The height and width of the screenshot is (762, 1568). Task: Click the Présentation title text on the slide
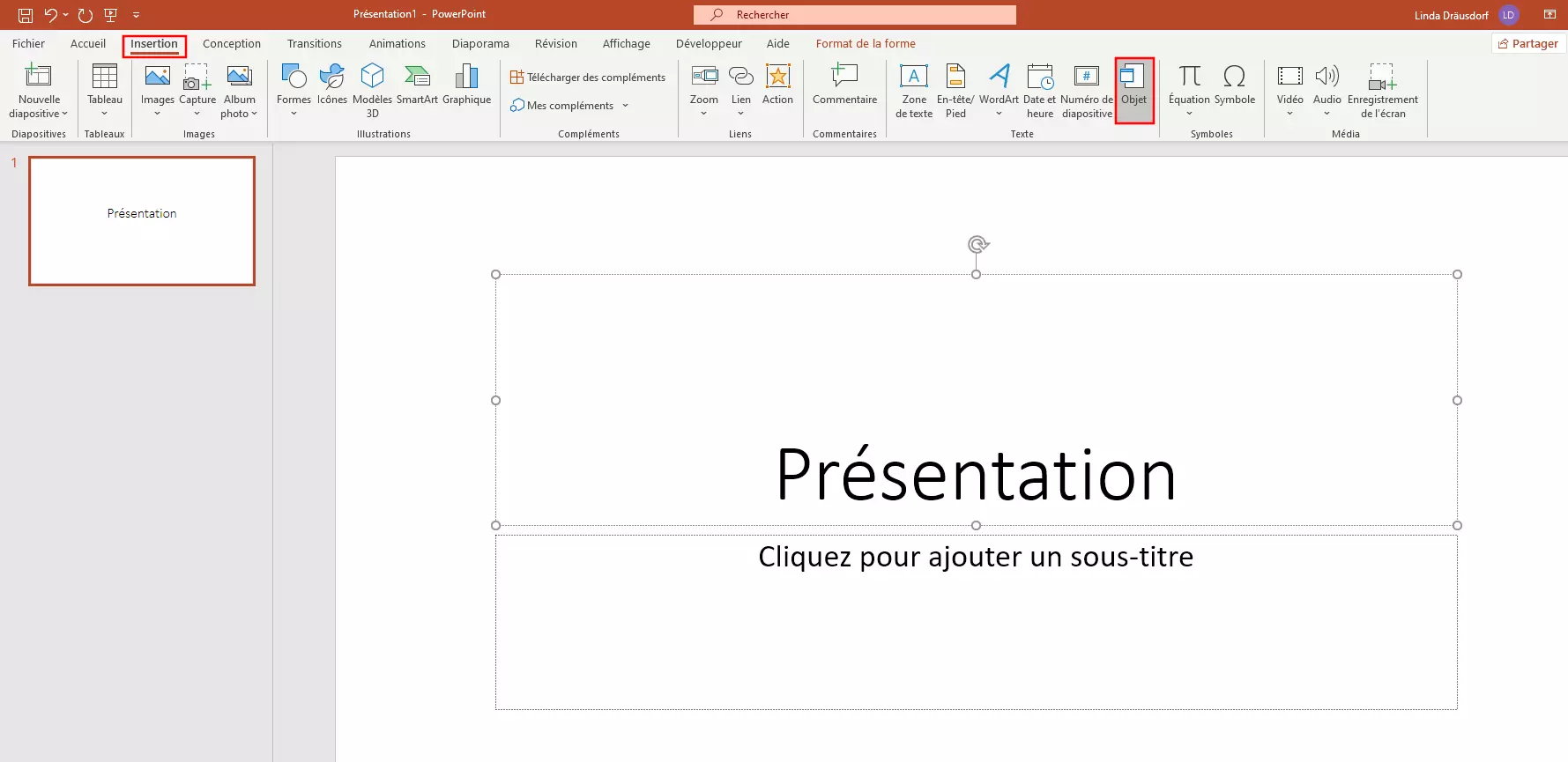pyautogui.click(x=976, y=475)
